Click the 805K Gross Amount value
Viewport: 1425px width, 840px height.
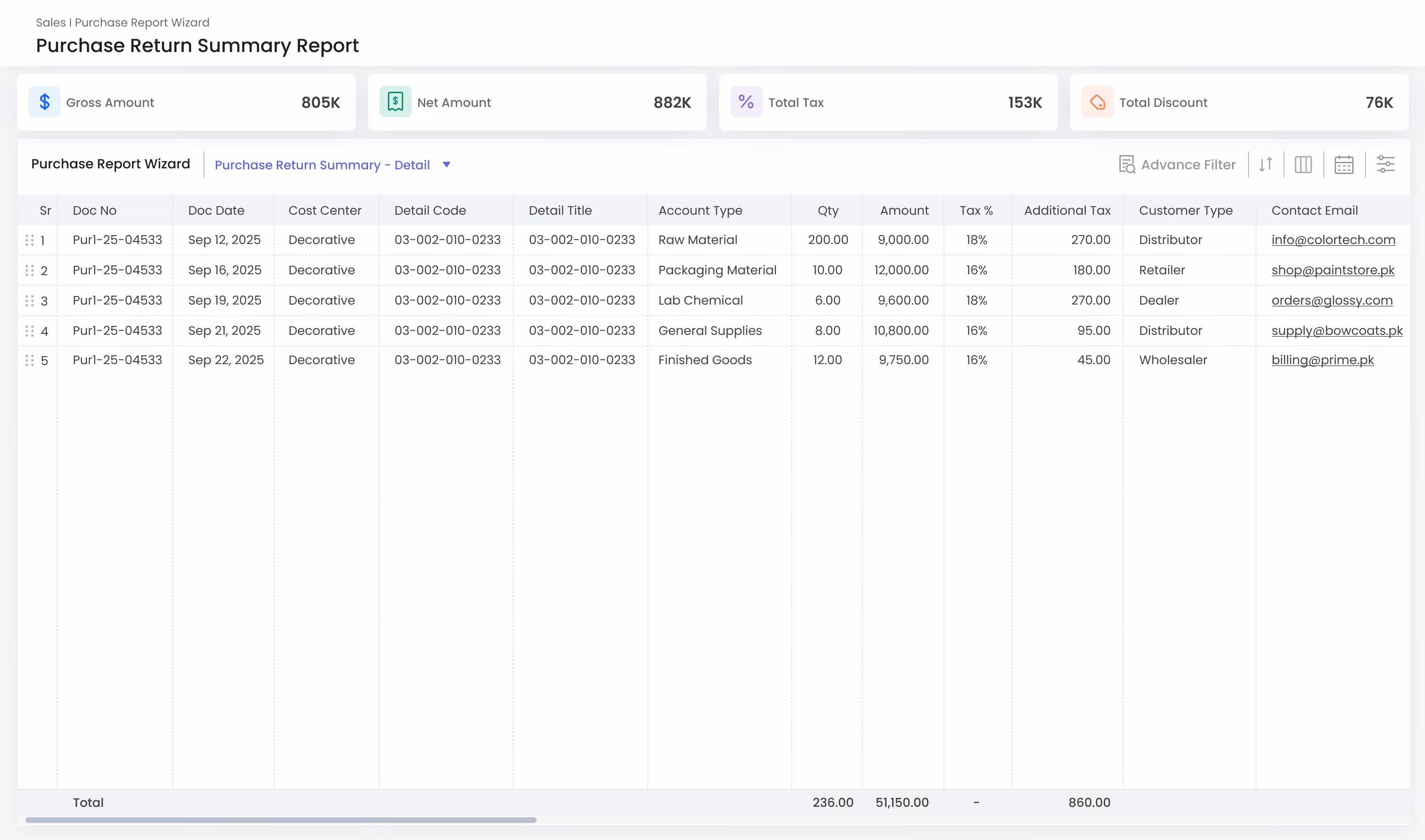click(x=320, y=103)
